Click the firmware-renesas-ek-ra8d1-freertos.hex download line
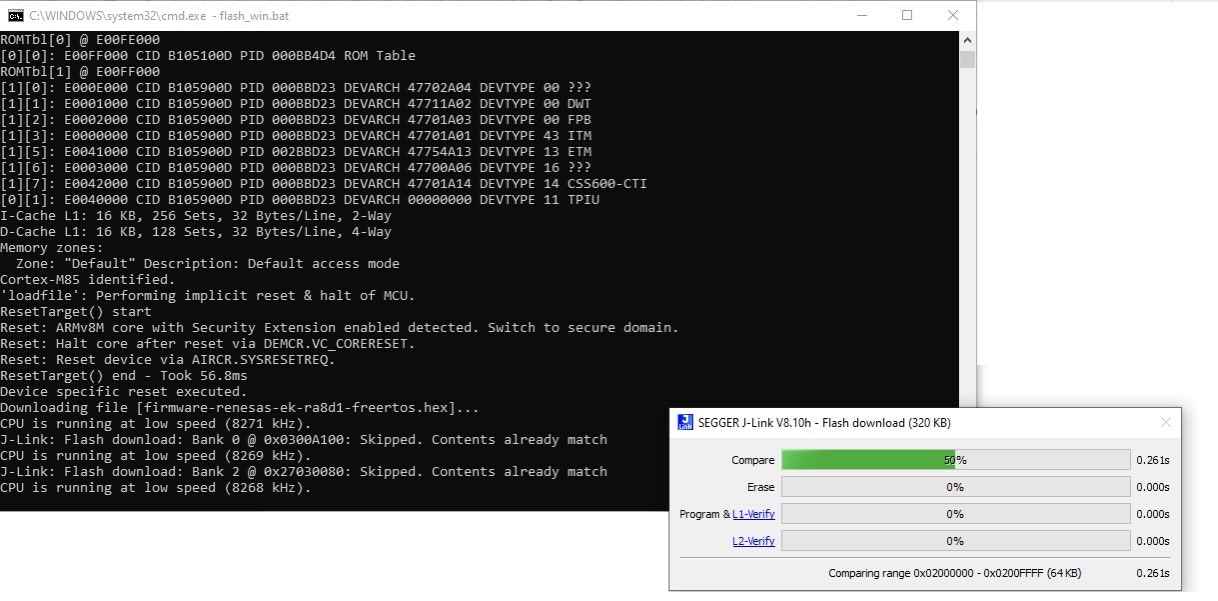Screen dimensions: 1218x601 (240, 407)
